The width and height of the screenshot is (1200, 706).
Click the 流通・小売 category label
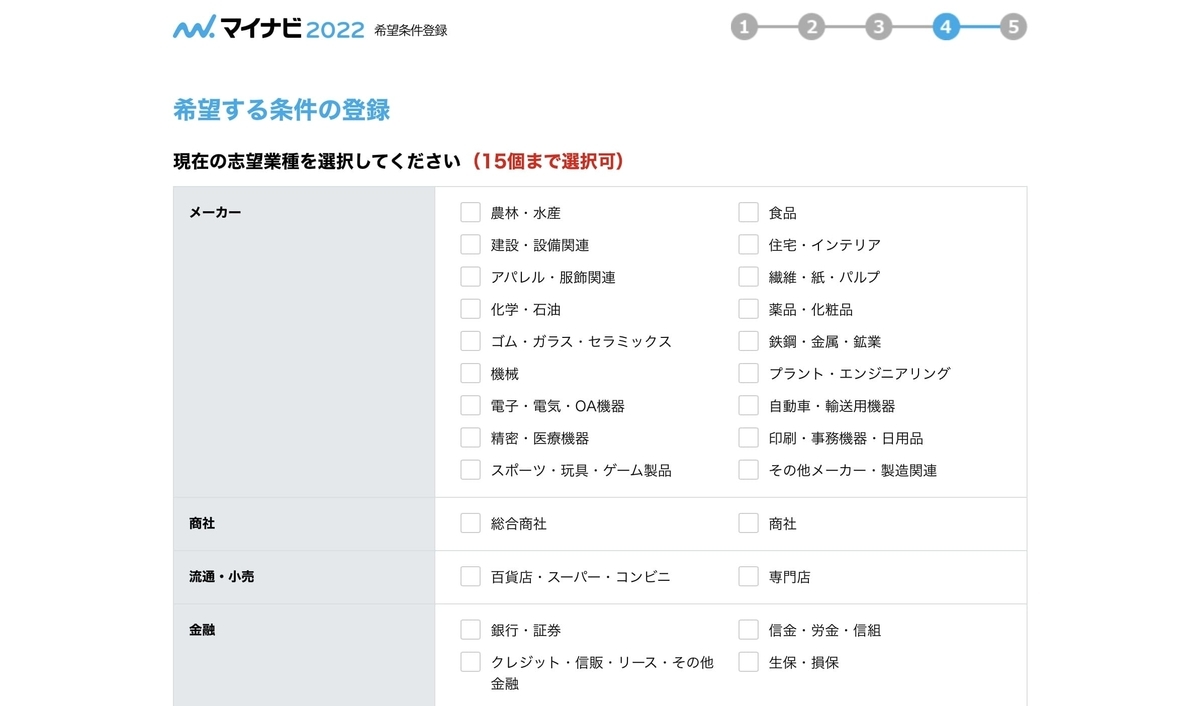point(221,576)
